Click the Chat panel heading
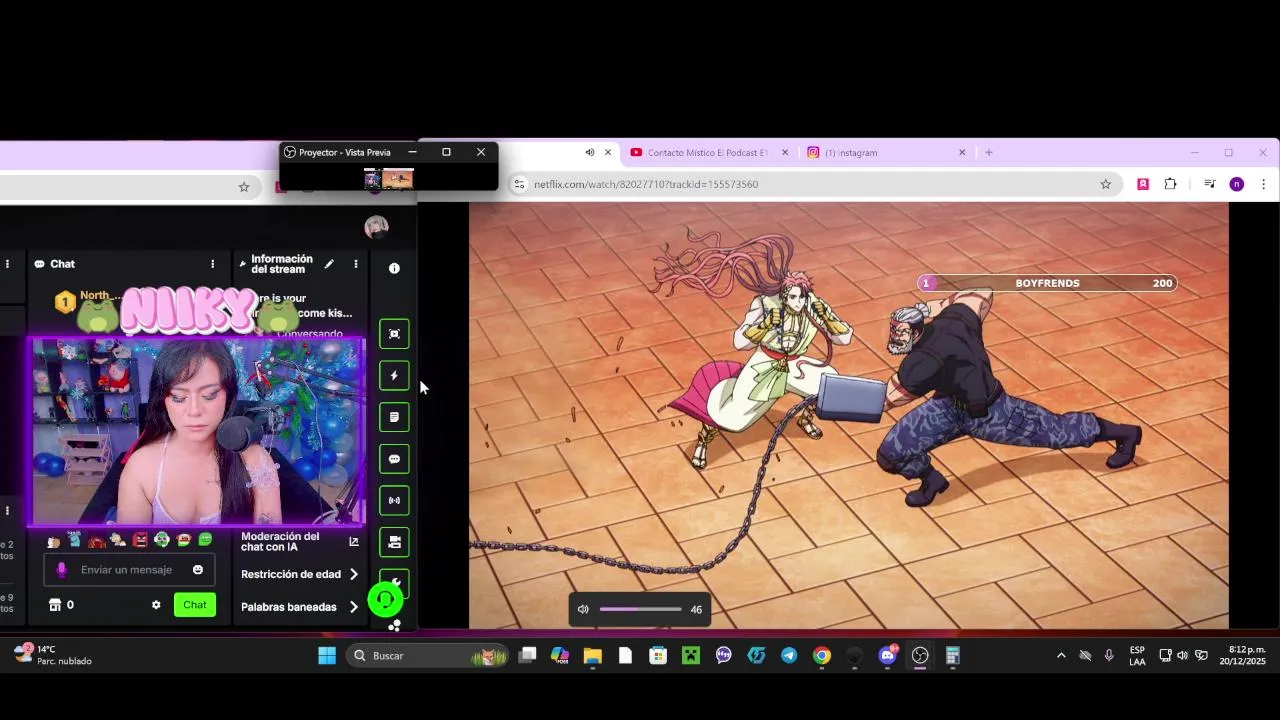1280x720 pixels. [62, 264]
